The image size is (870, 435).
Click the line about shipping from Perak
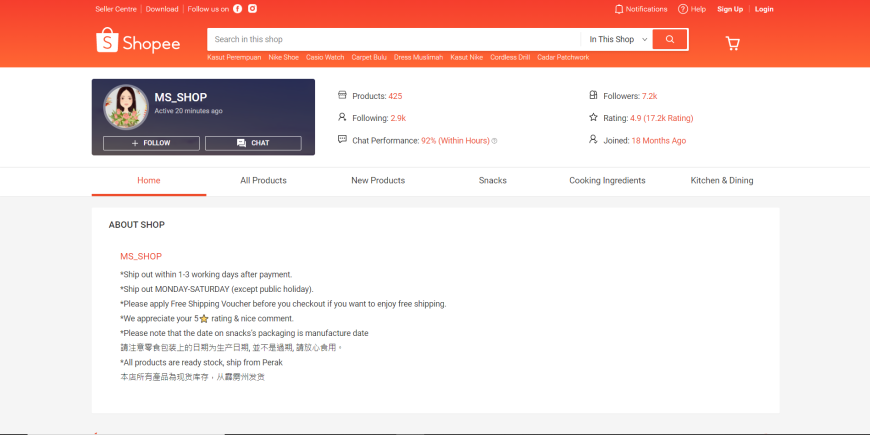point(201,362)
